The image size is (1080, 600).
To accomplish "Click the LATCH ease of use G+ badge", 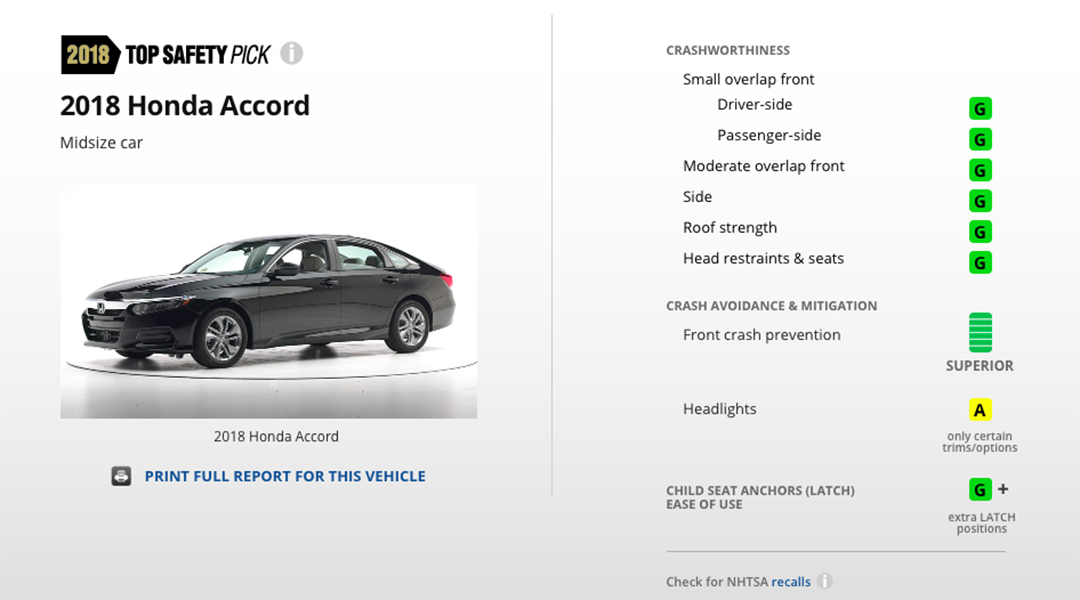I will point(988,490).
